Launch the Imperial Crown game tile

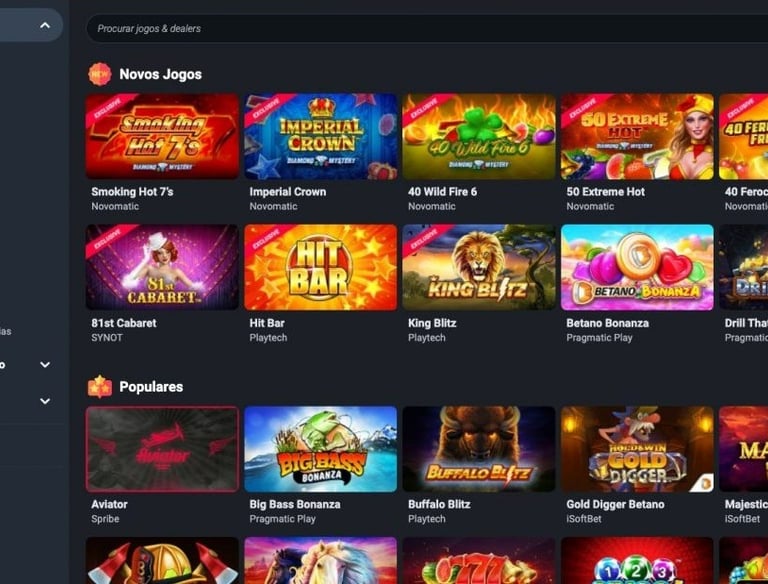321,136
